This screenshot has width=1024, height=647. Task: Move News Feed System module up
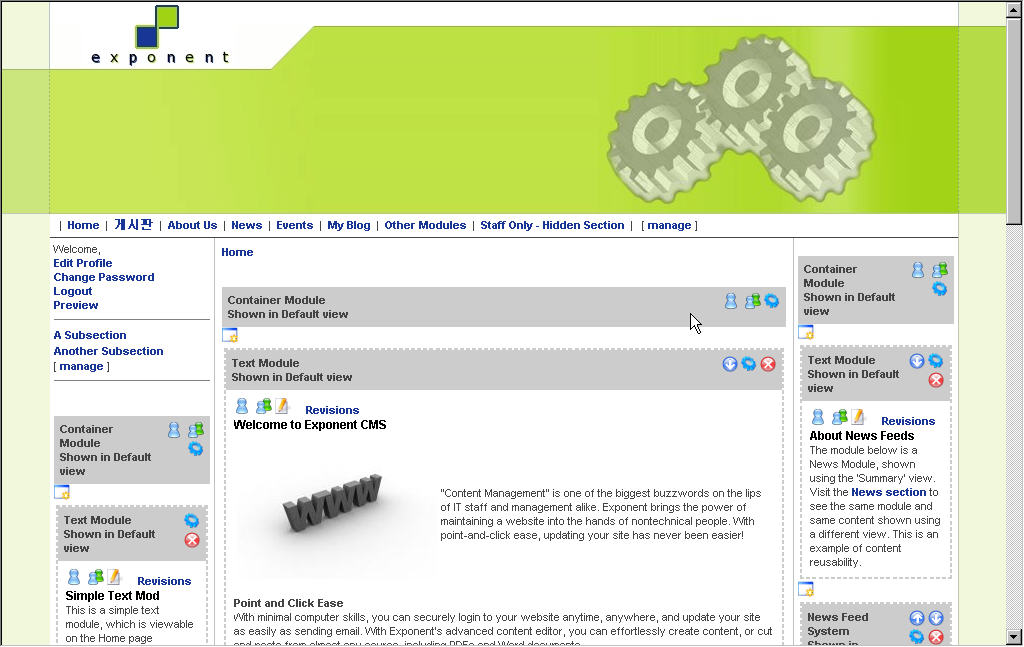(x=917, y=618)
